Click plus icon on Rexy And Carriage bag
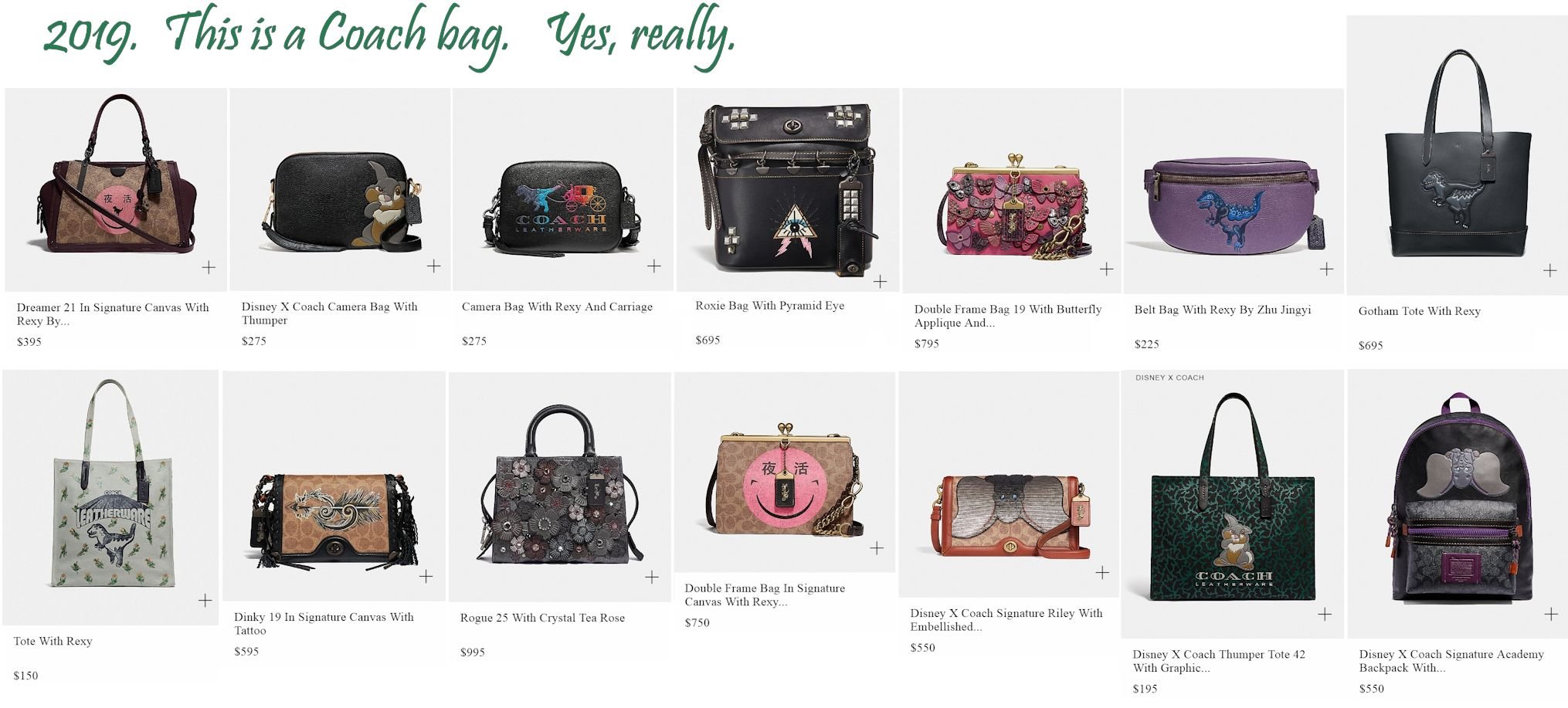Screen dimensions: 1568x708 pos(654,266)
